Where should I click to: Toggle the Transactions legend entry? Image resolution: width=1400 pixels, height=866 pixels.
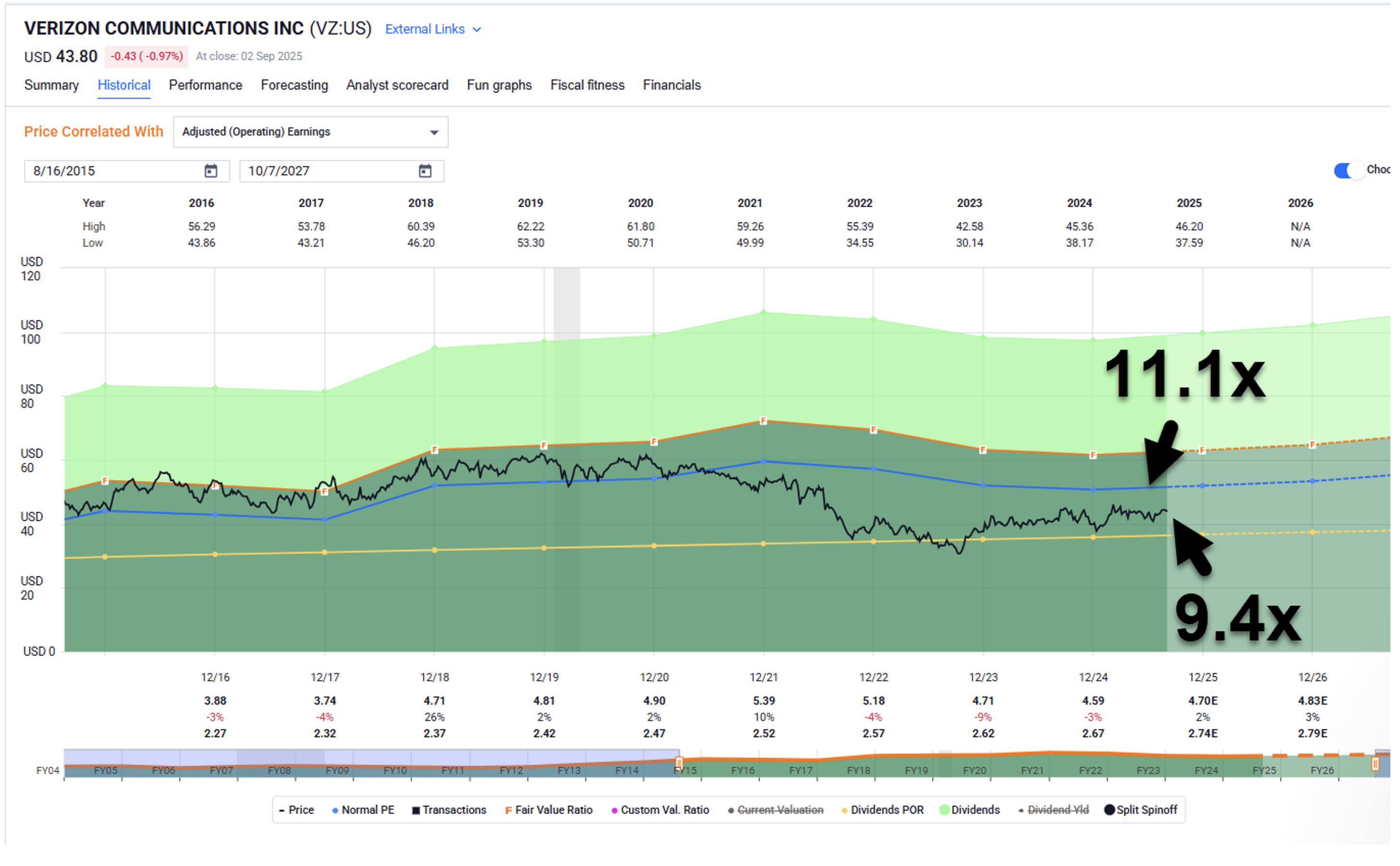(449, 810)
